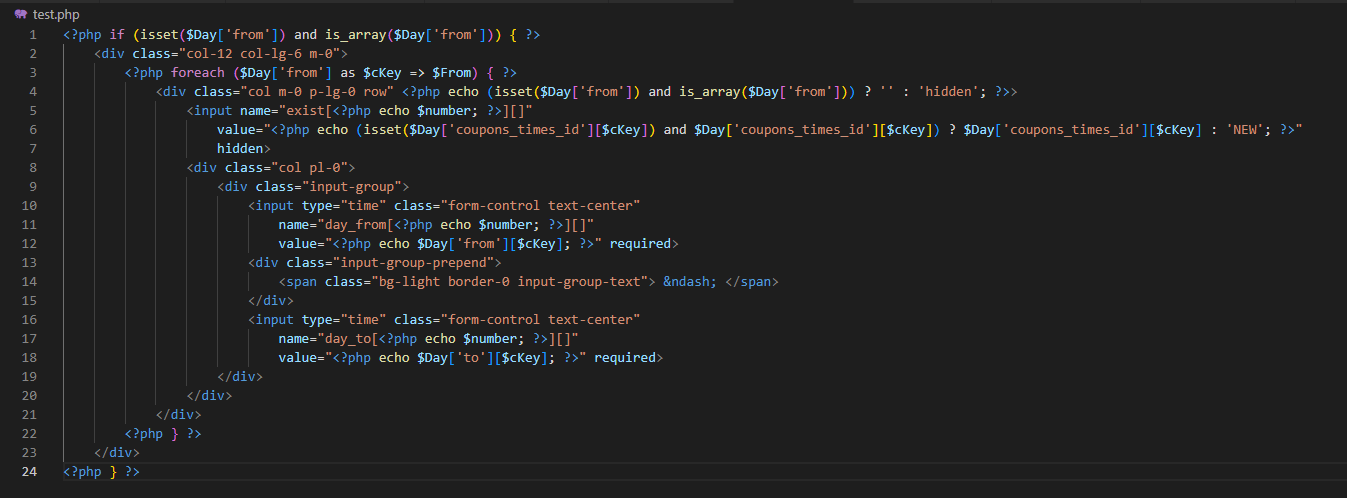The width and height of the screenshot is (1347, 498).
Task: Click the closing </span> tag
Action: (751, 282)
